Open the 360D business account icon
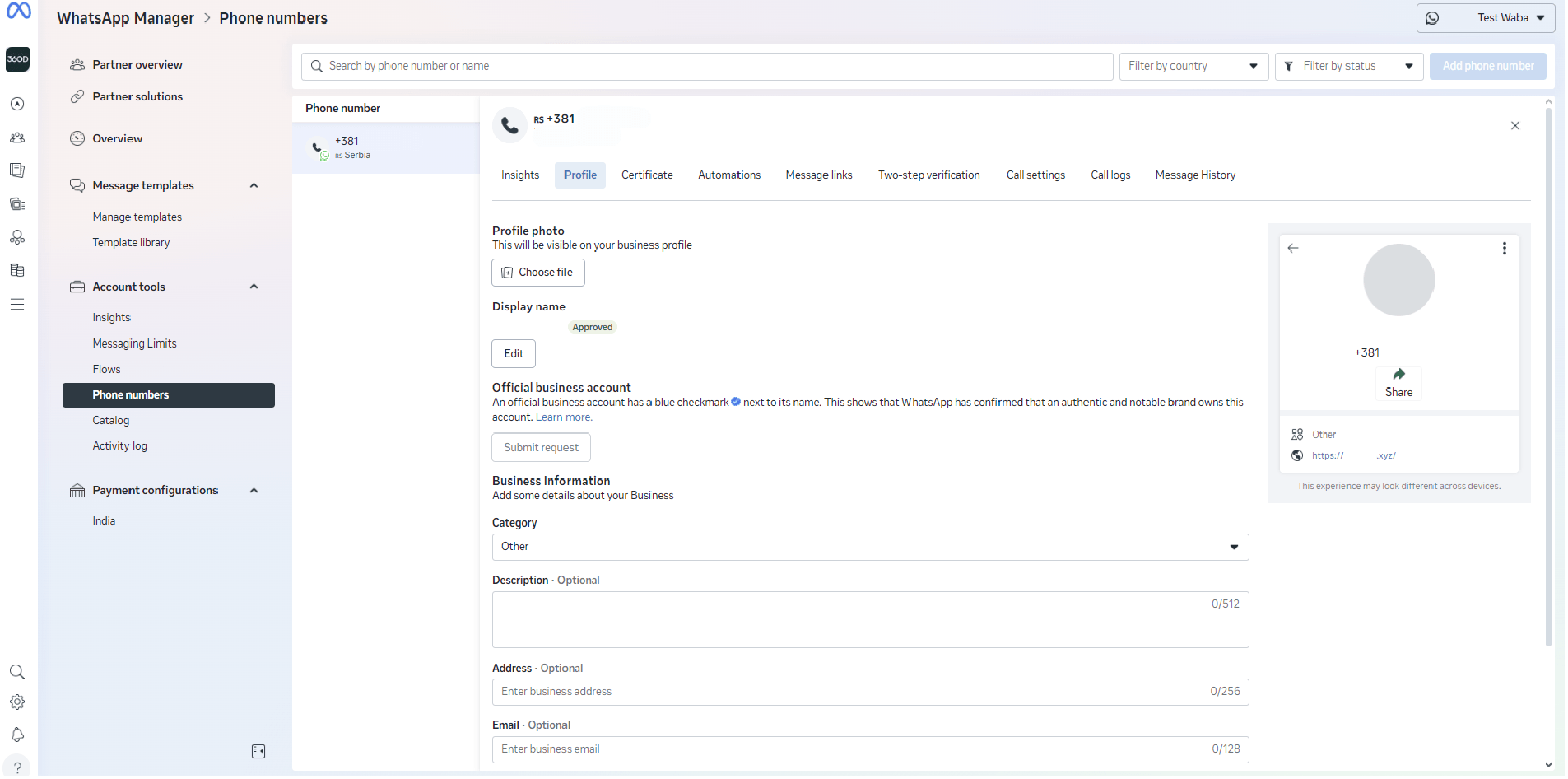1568x779 pixels. tap(17, 59)
